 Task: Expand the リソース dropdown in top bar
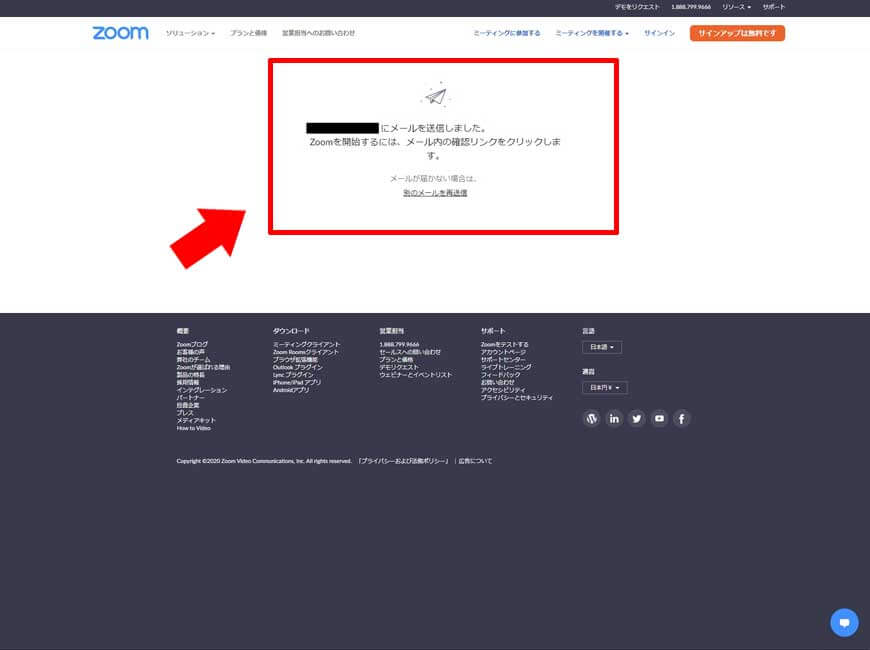736,7
